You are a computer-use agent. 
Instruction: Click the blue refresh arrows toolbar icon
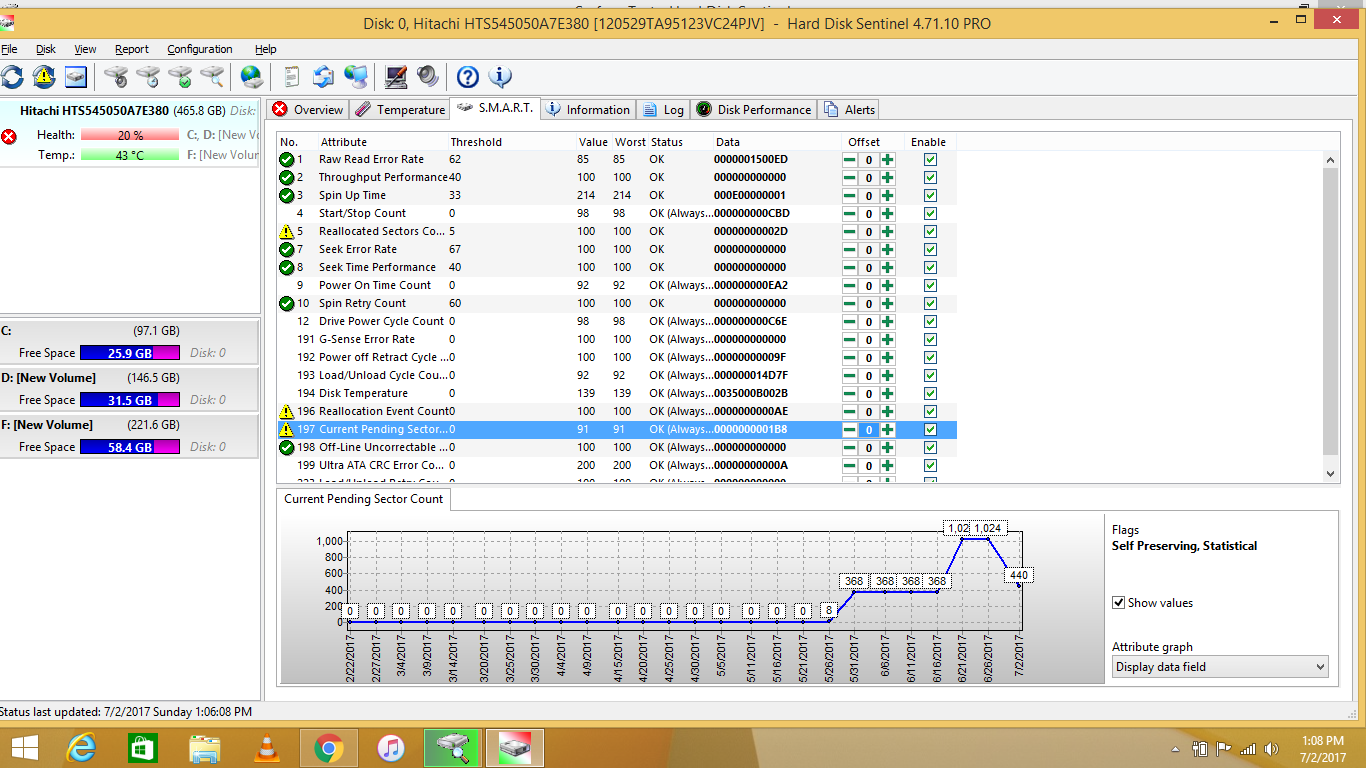click(12, 76)
